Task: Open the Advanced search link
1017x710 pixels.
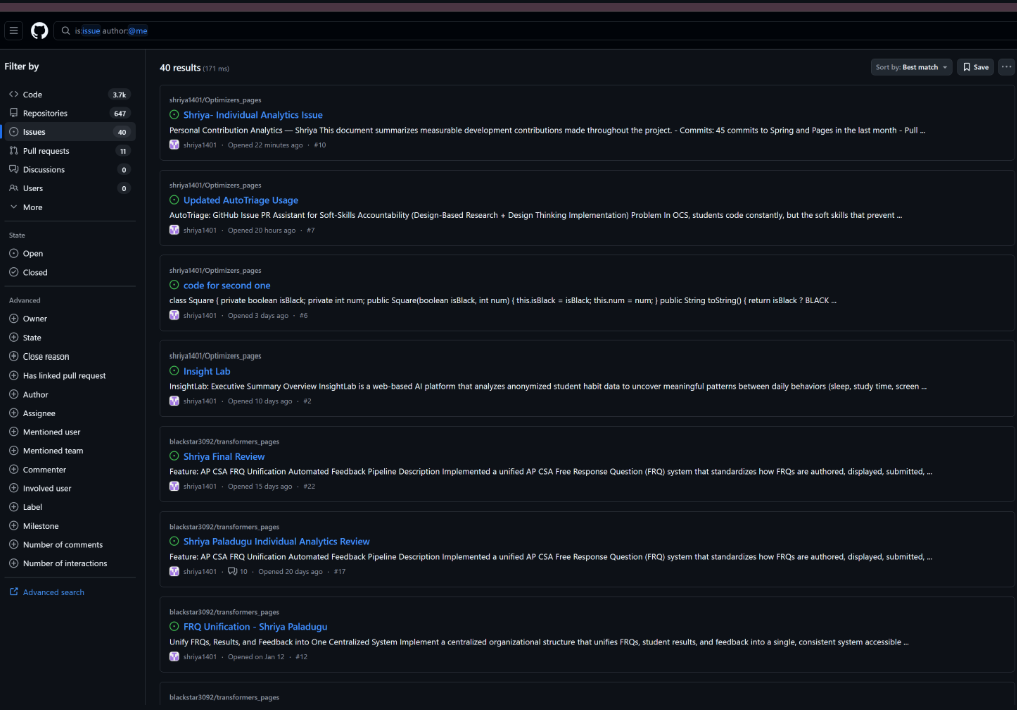Action: point(53,592)
